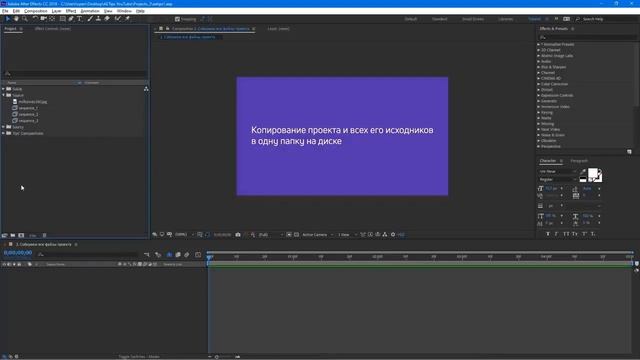Switch to the Standard workspace

pyautogui.click(x=440, y=19)
